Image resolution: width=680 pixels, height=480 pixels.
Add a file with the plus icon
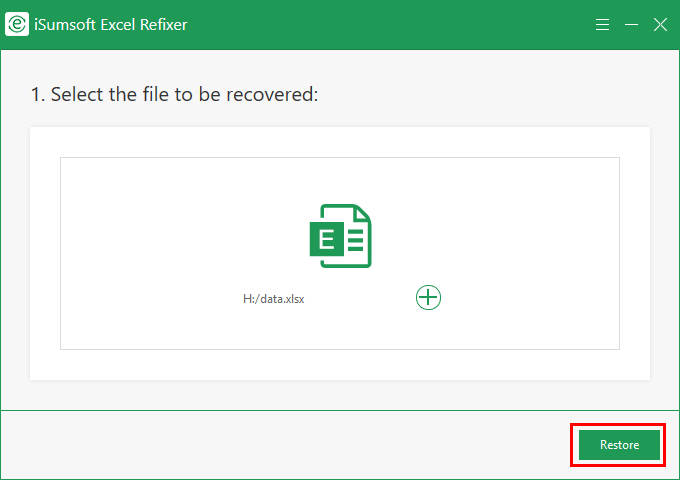click(428, 297)
